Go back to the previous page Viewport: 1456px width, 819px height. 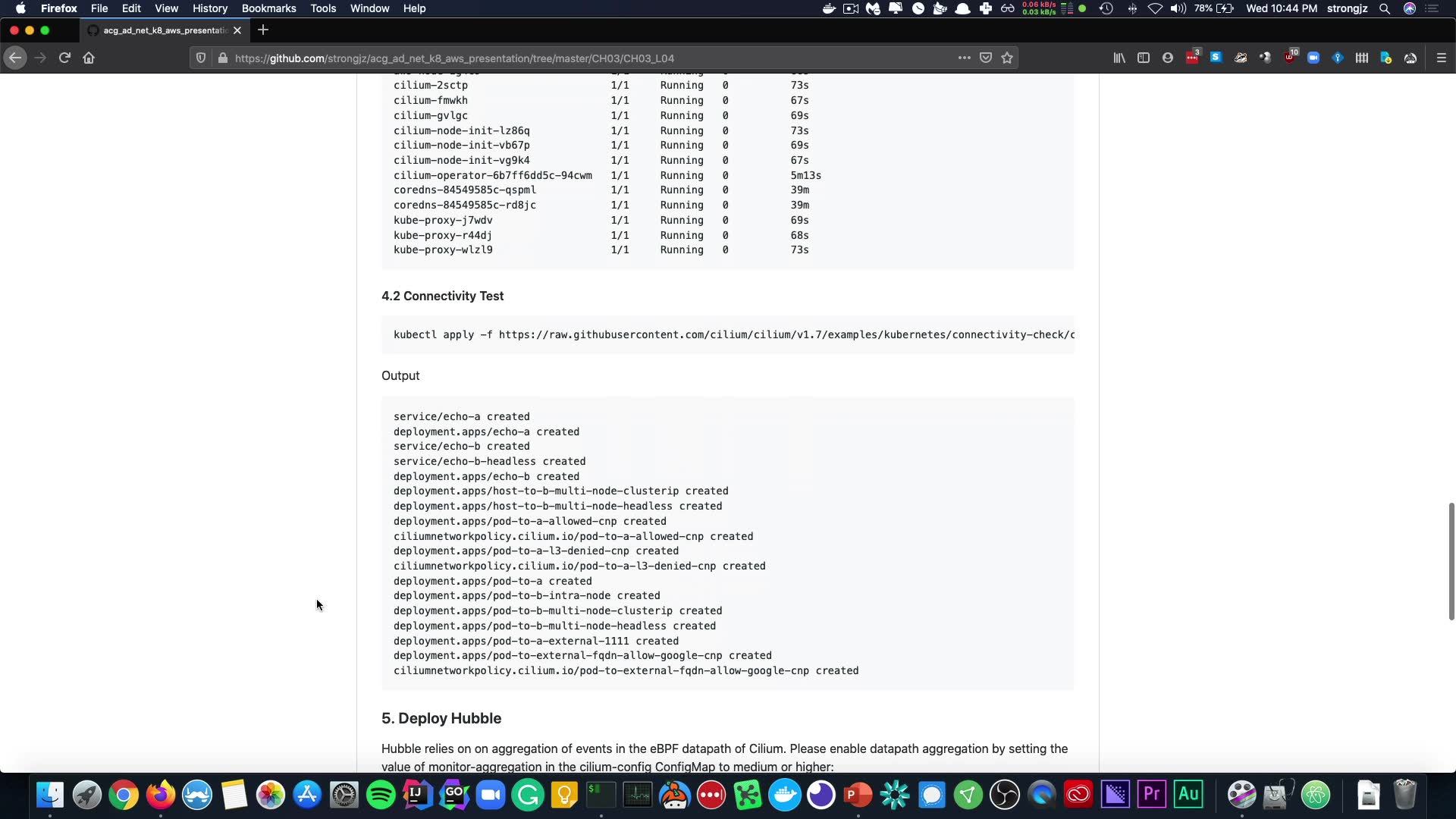pos(15,58)
